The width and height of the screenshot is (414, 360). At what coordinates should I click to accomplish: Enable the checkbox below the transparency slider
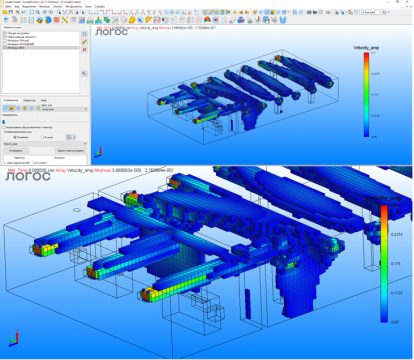tap(4, 127)
